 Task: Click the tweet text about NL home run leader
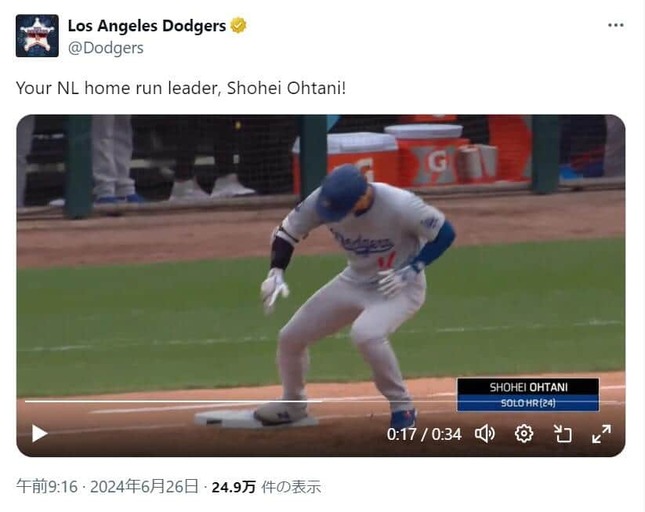[181, 88]
